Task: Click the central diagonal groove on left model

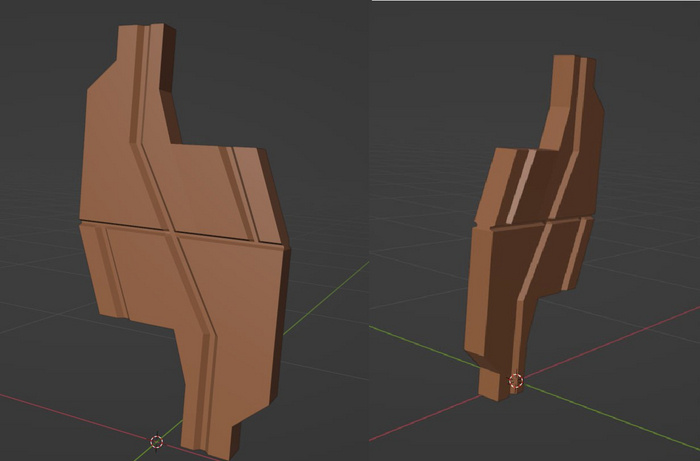Action: [x=172, y=234]
